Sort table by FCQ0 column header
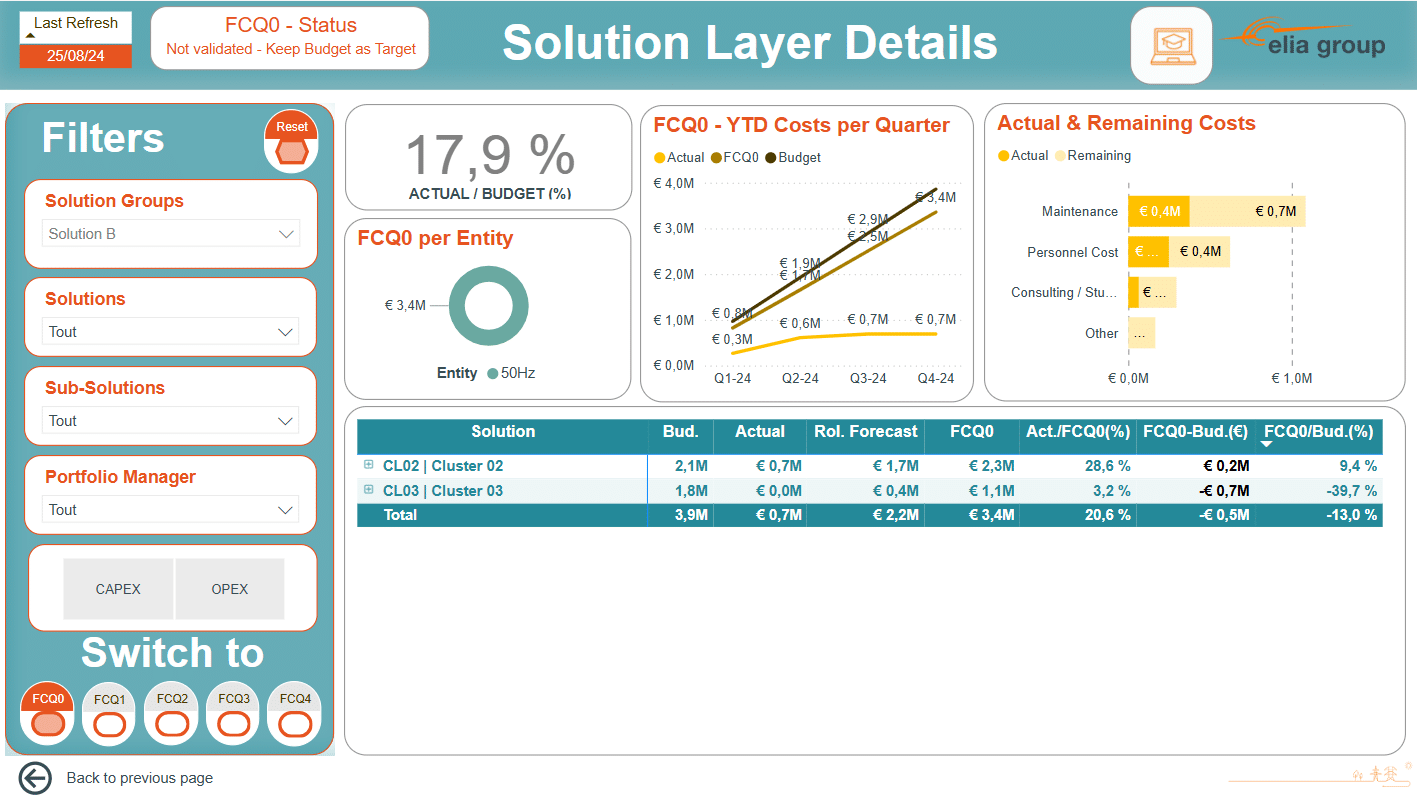The image size is (1417, 799). (972, 432)
